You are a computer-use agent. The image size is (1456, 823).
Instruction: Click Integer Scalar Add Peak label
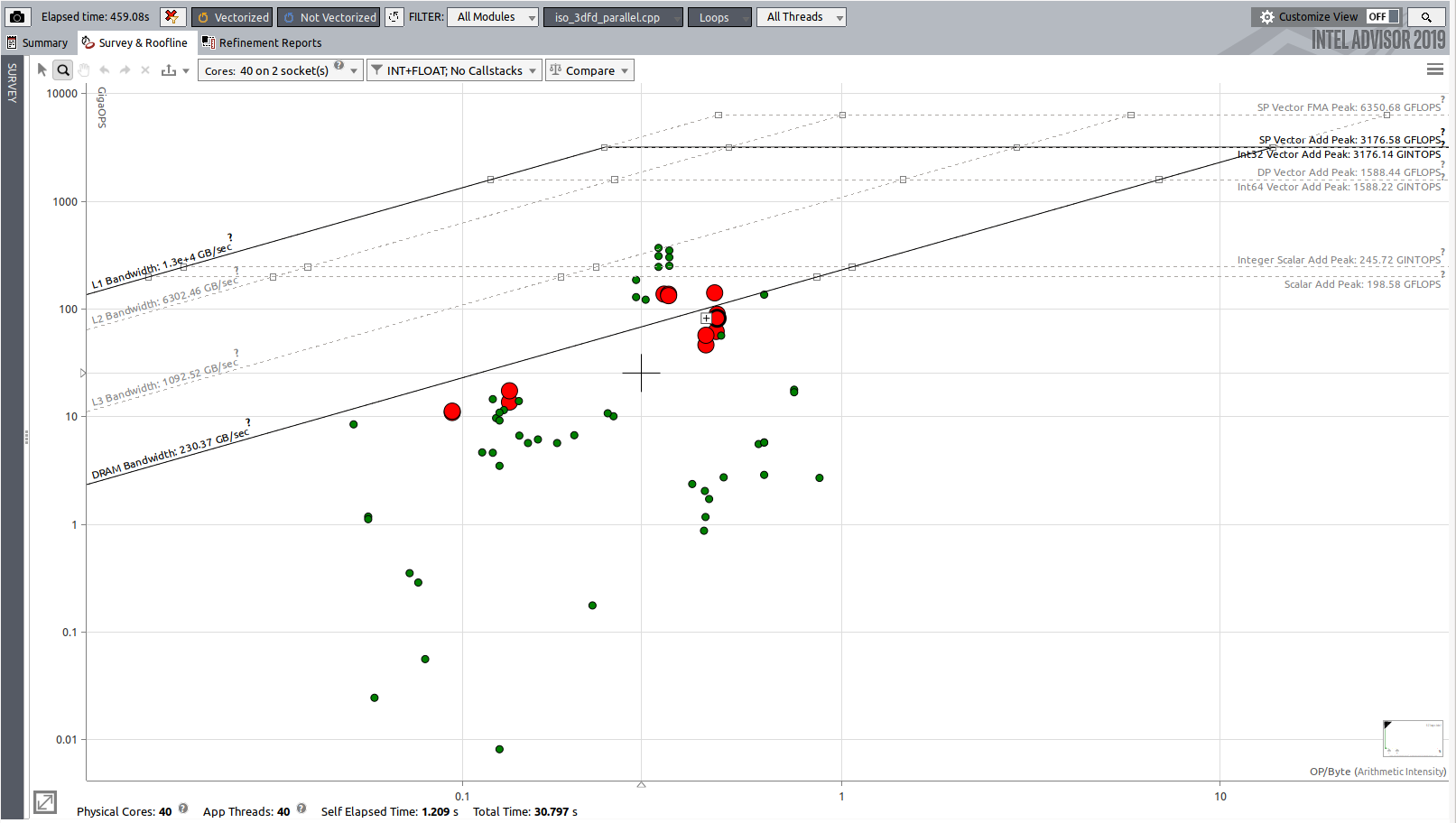coord(1339,260)
